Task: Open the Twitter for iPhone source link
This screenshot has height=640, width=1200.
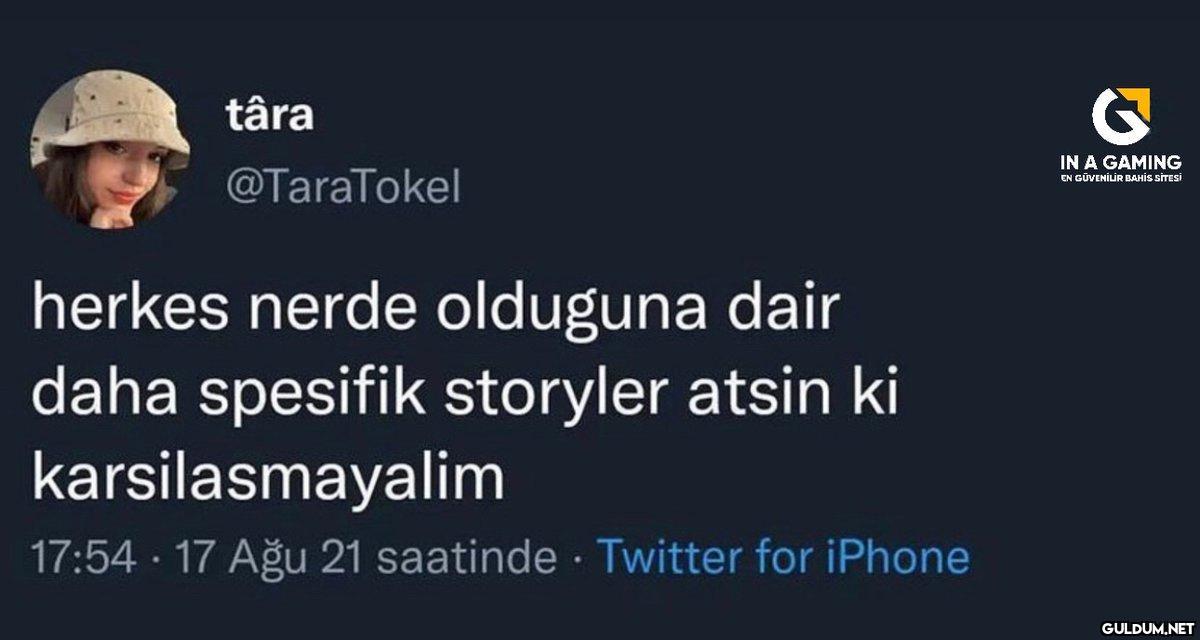Action: click(x=783, y=557)
